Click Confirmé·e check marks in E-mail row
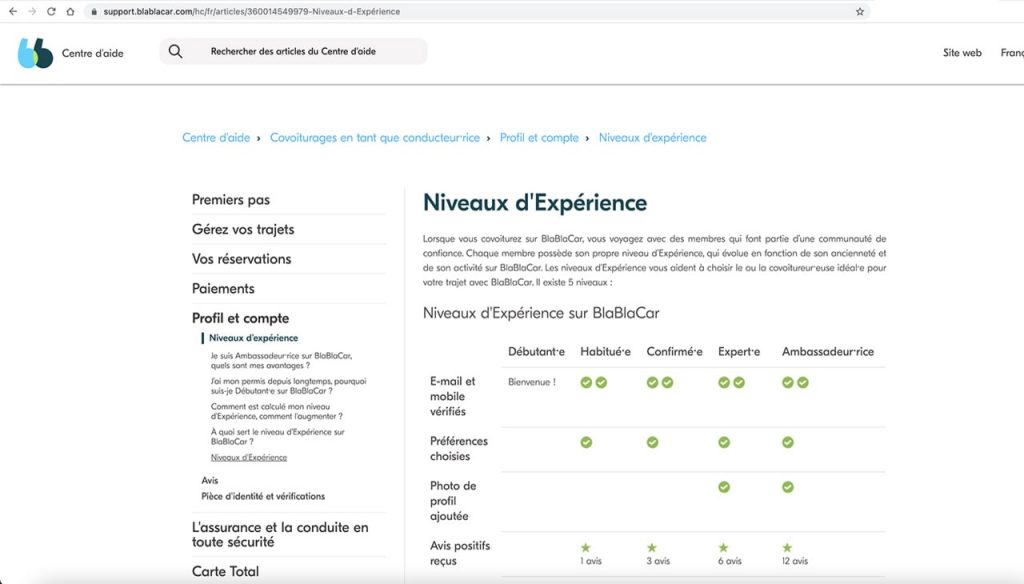This screenshot has width=1024, height=584. point(660,383)
